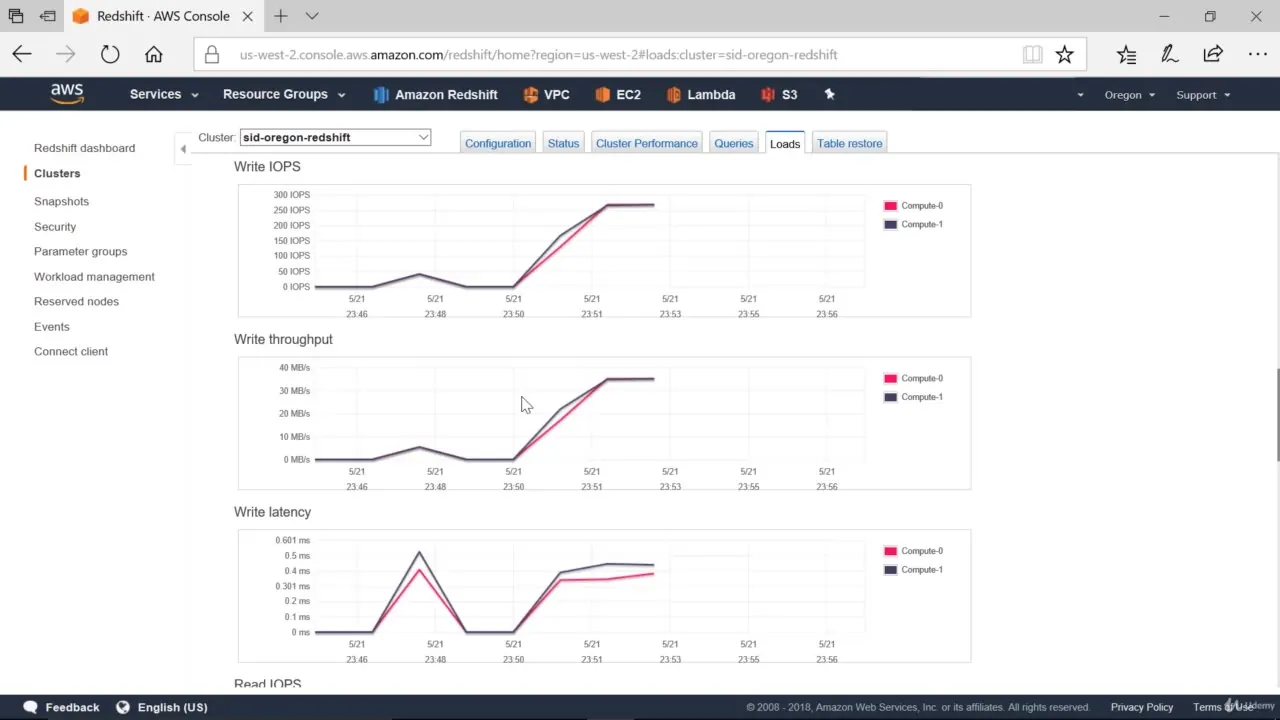Open the Cluster sid-oregon-redshift combo box

click(x=336, y=137)
